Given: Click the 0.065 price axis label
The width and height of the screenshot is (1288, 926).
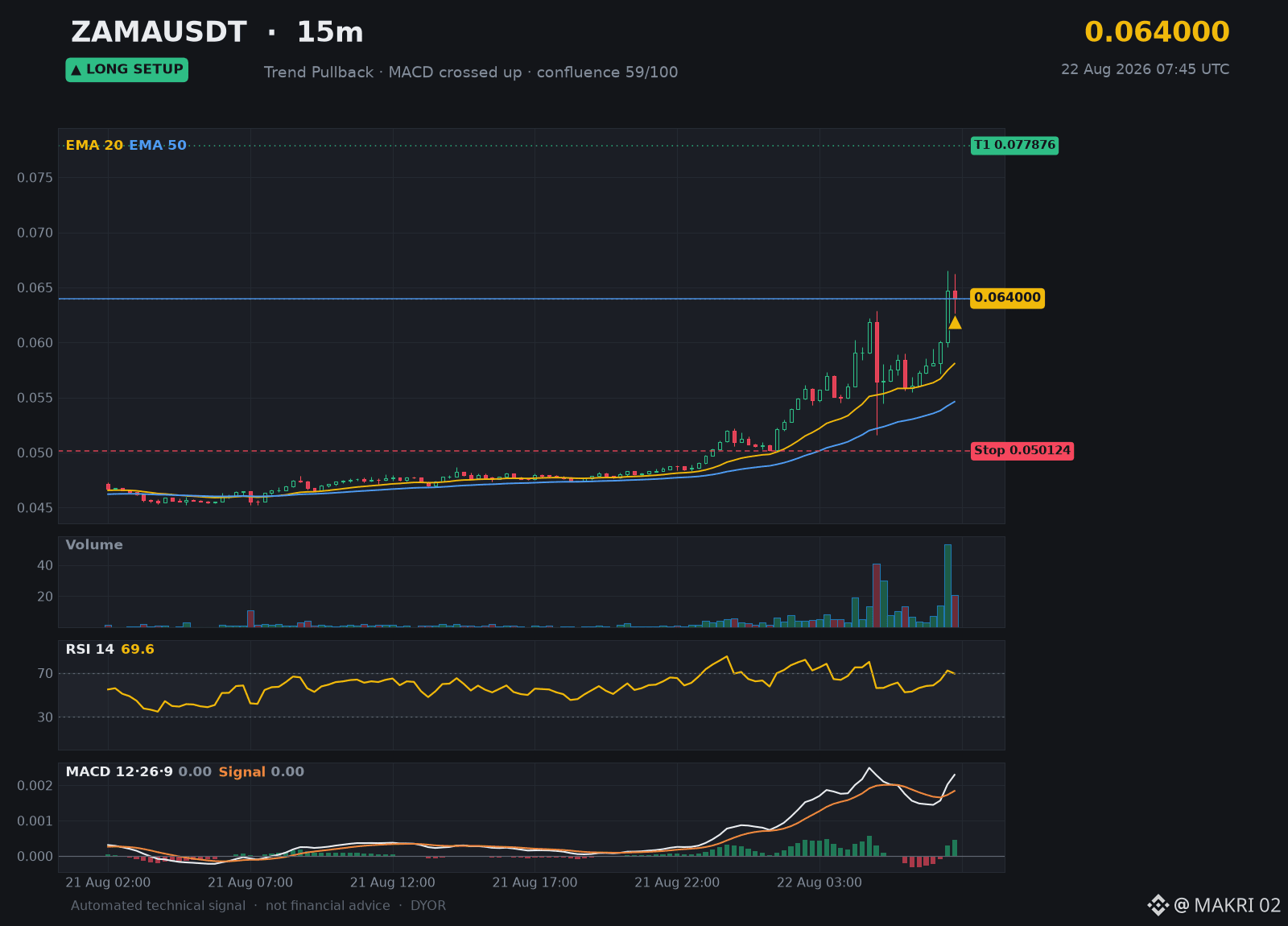Looking at the screenshot, I should point(35,288).
